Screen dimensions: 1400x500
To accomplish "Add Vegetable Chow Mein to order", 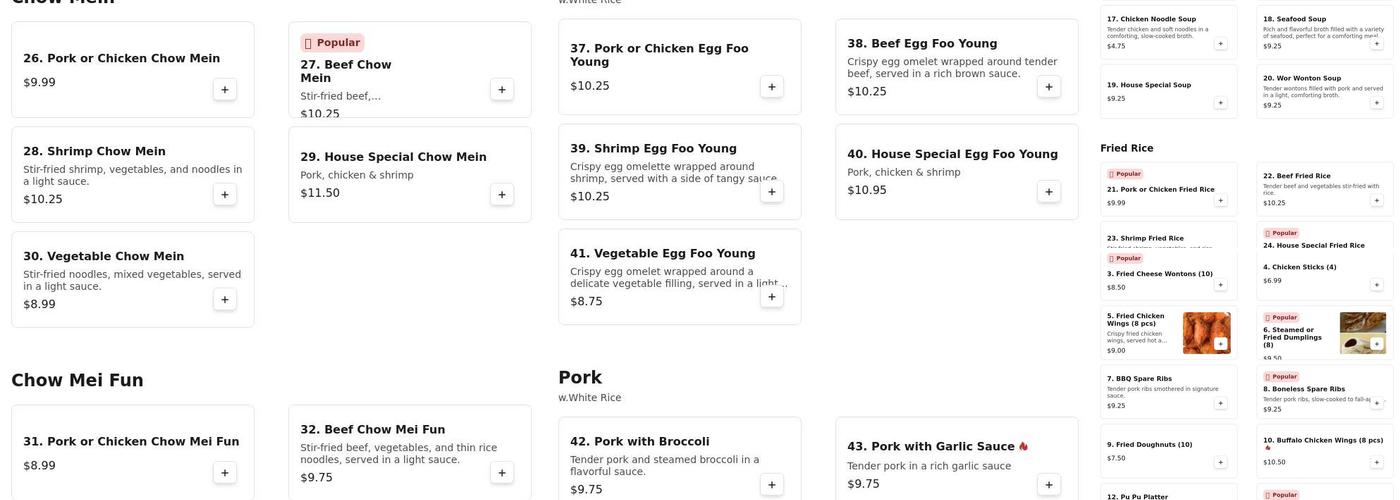I will (225, 300).
